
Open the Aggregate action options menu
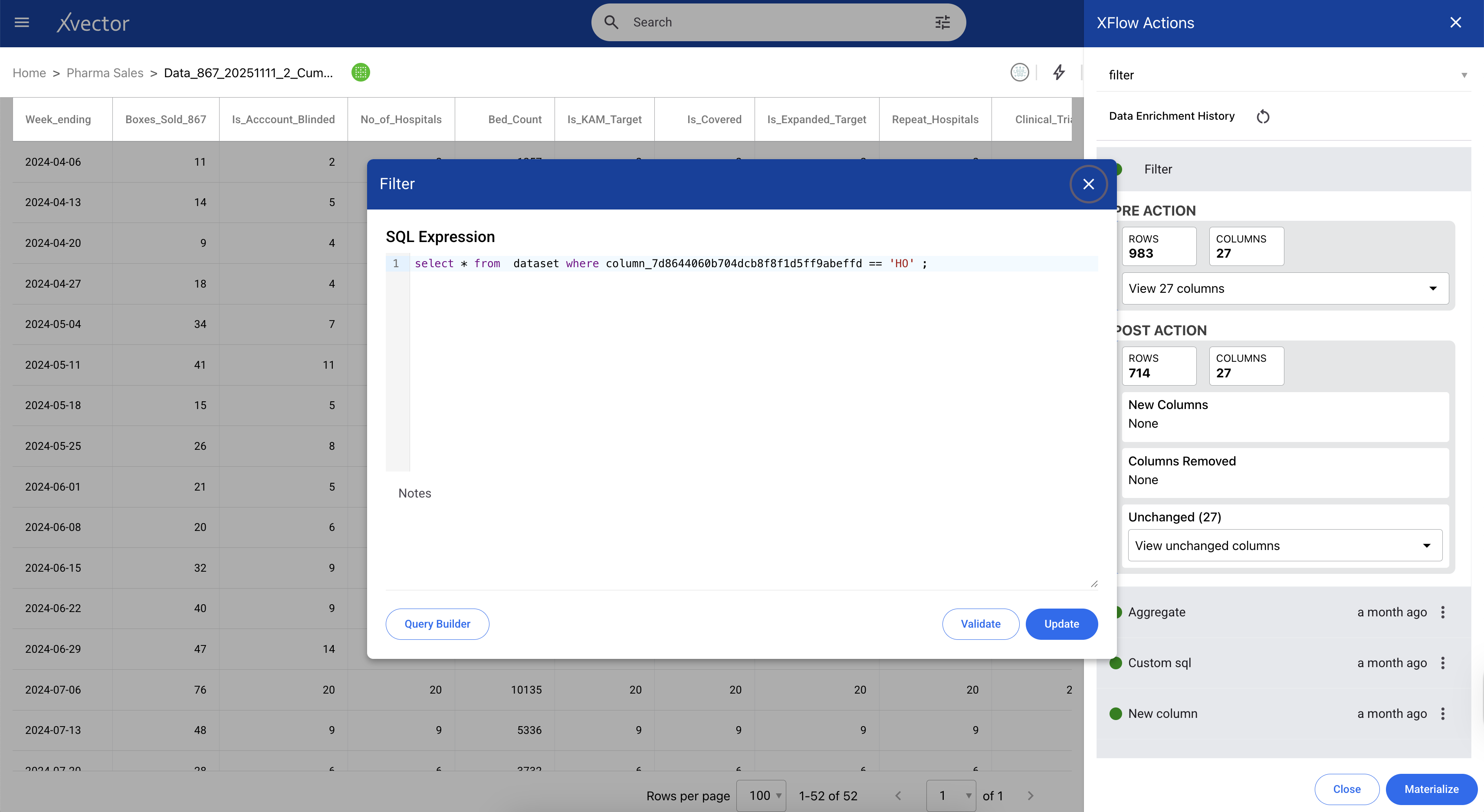1443,612
